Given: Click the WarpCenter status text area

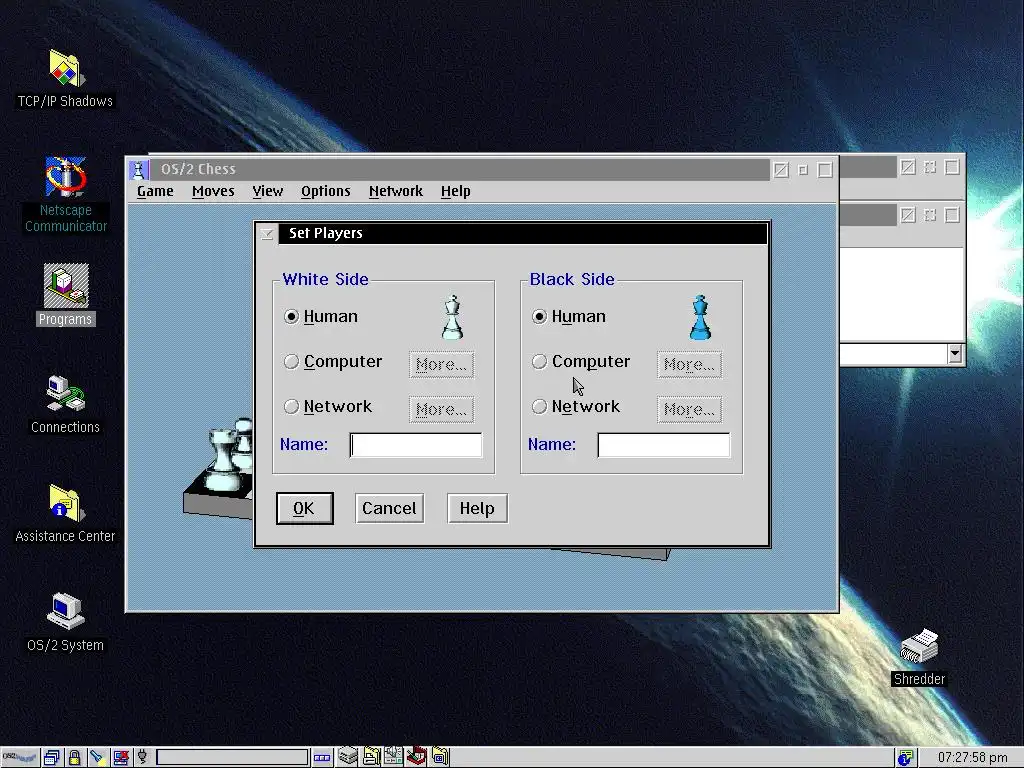Looking at the screenshot, I should click(232, 758).
